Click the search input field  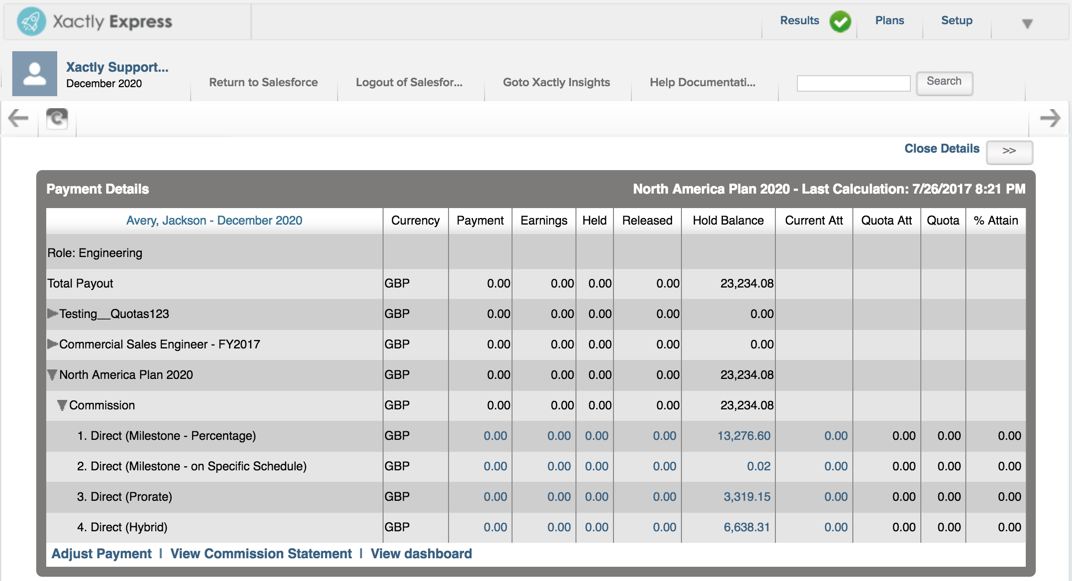pyautogui.click(x=853, y=83)
